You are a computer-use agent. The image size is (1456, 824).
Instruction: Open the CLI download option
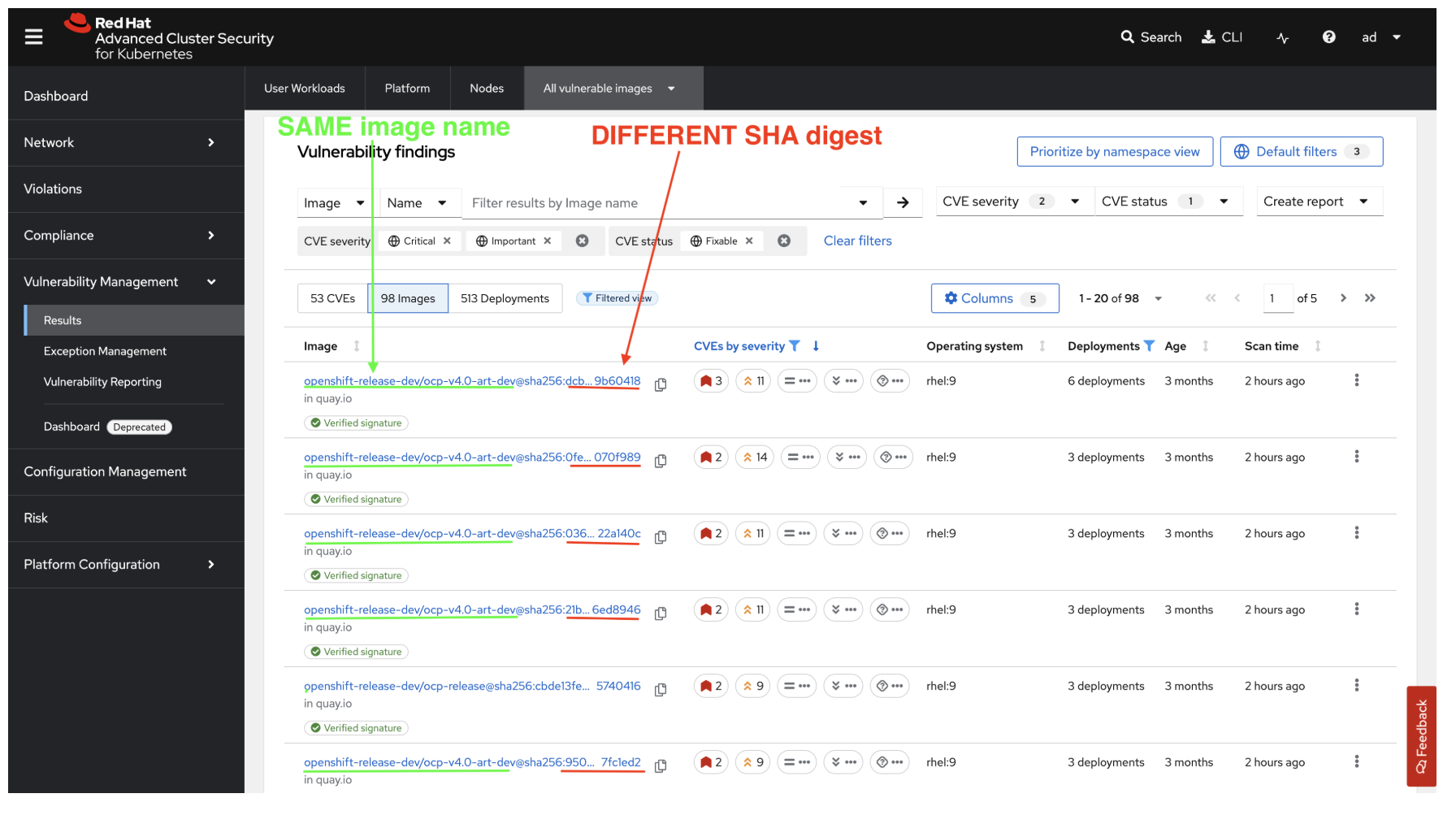pos(1222,37)
